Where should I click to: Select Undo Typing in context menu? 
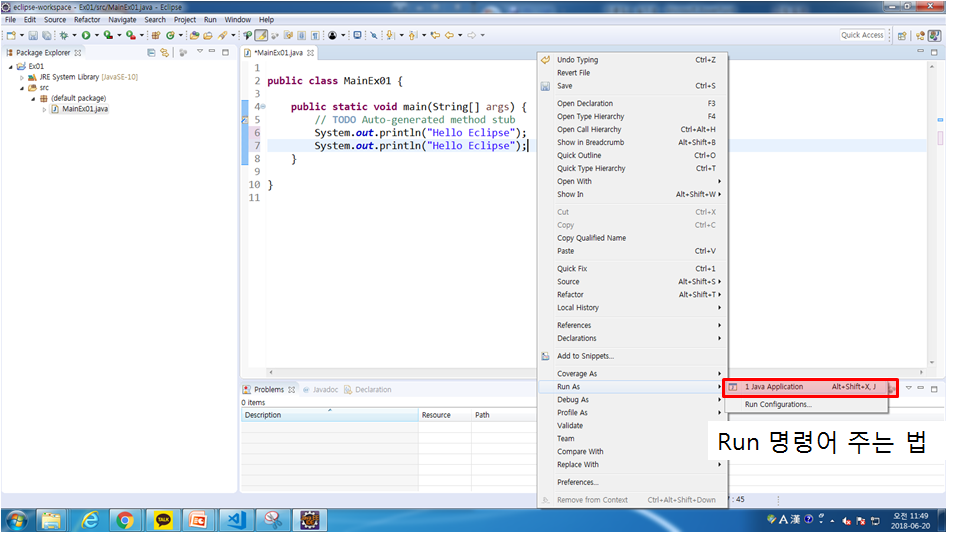[633, 60]
